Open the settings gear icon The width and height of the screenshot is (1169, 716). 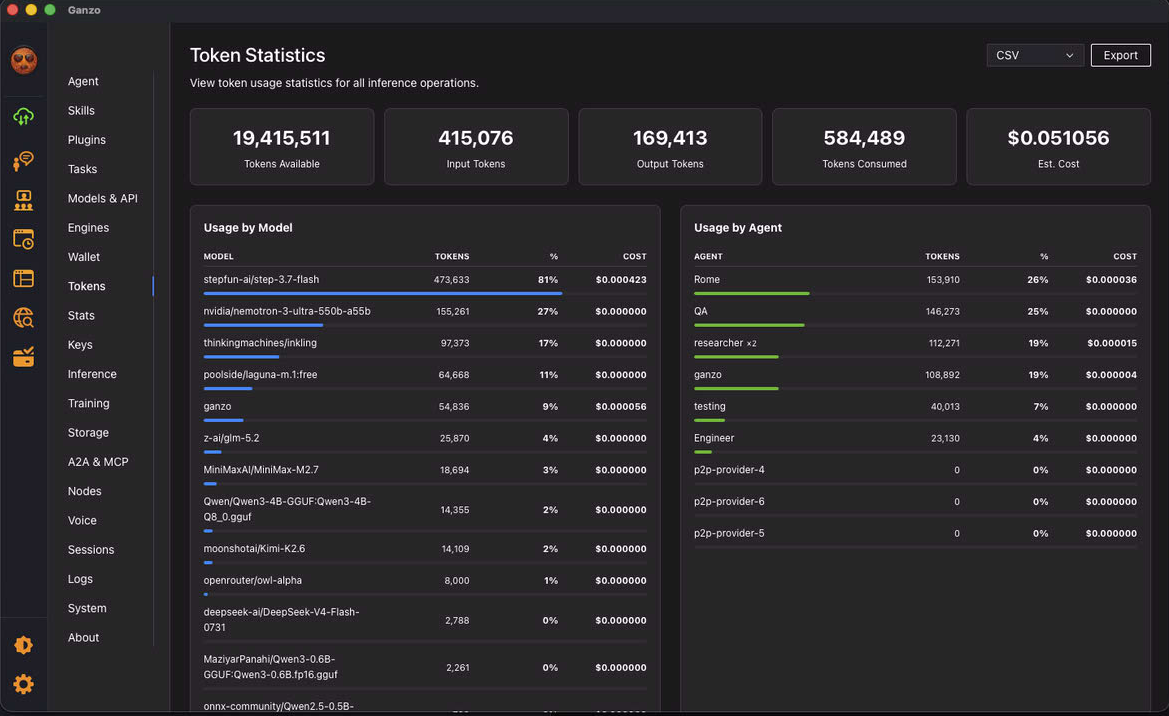(24, 684)
